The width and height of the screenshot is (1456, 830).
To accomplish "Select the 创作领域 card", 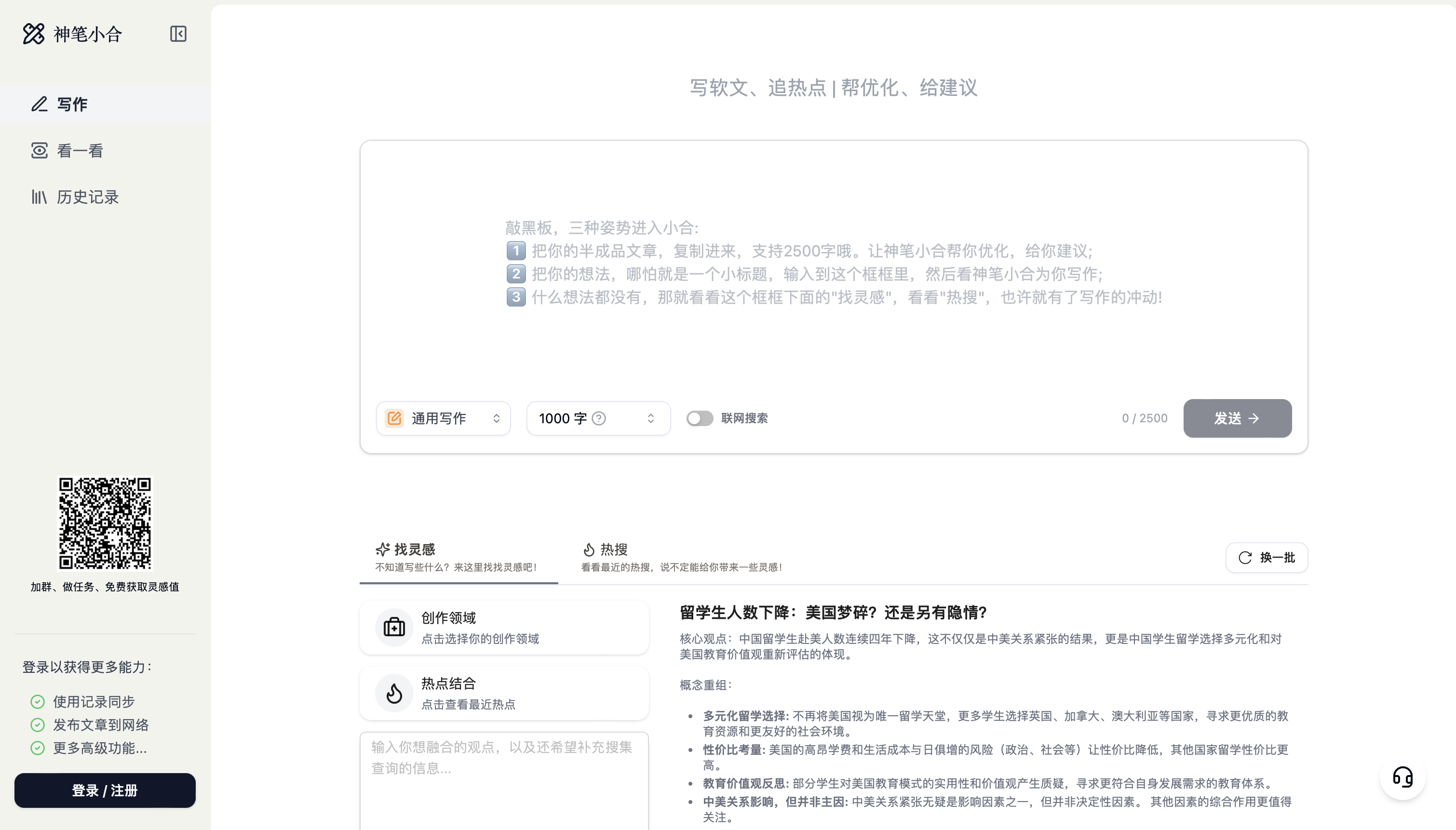I will tap(504, 627).
